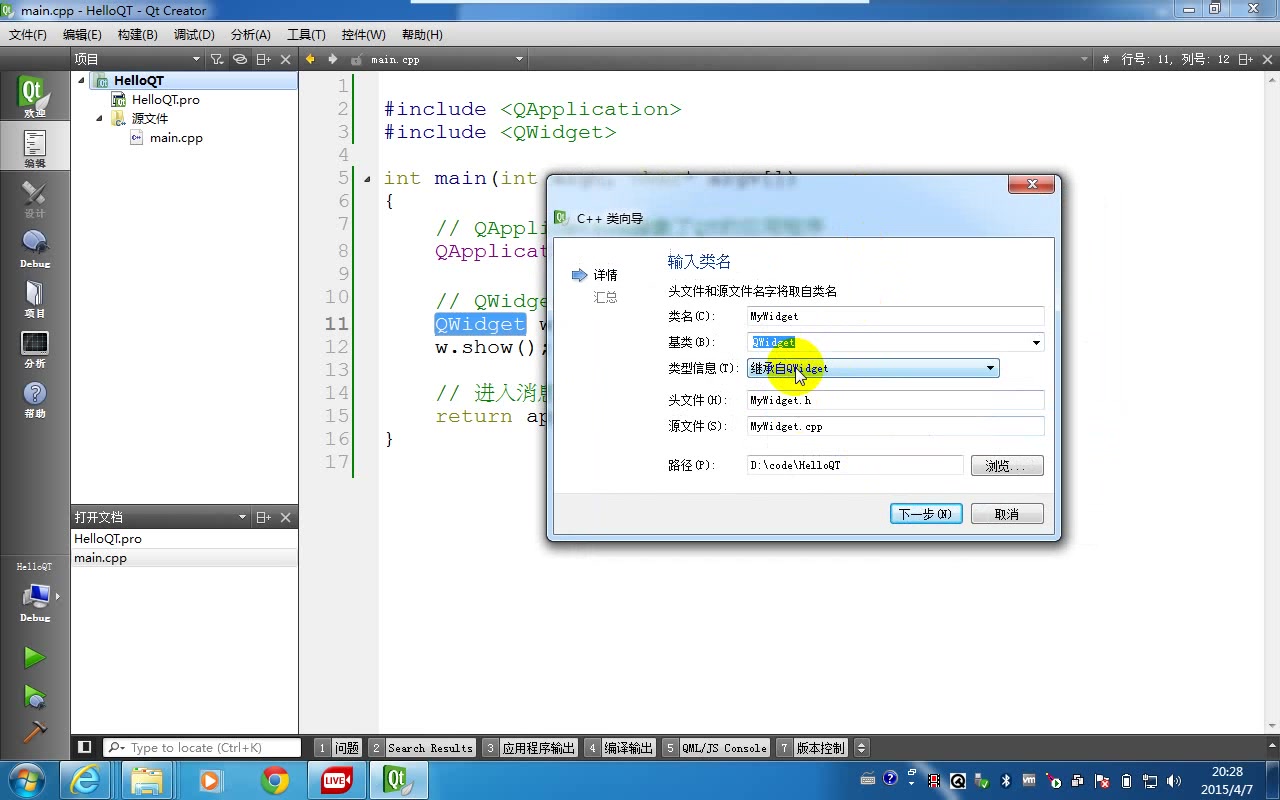The image size is (1280, 800).
Task: Open the Help (帮助) mode
Action: click(x=34, y=398)
